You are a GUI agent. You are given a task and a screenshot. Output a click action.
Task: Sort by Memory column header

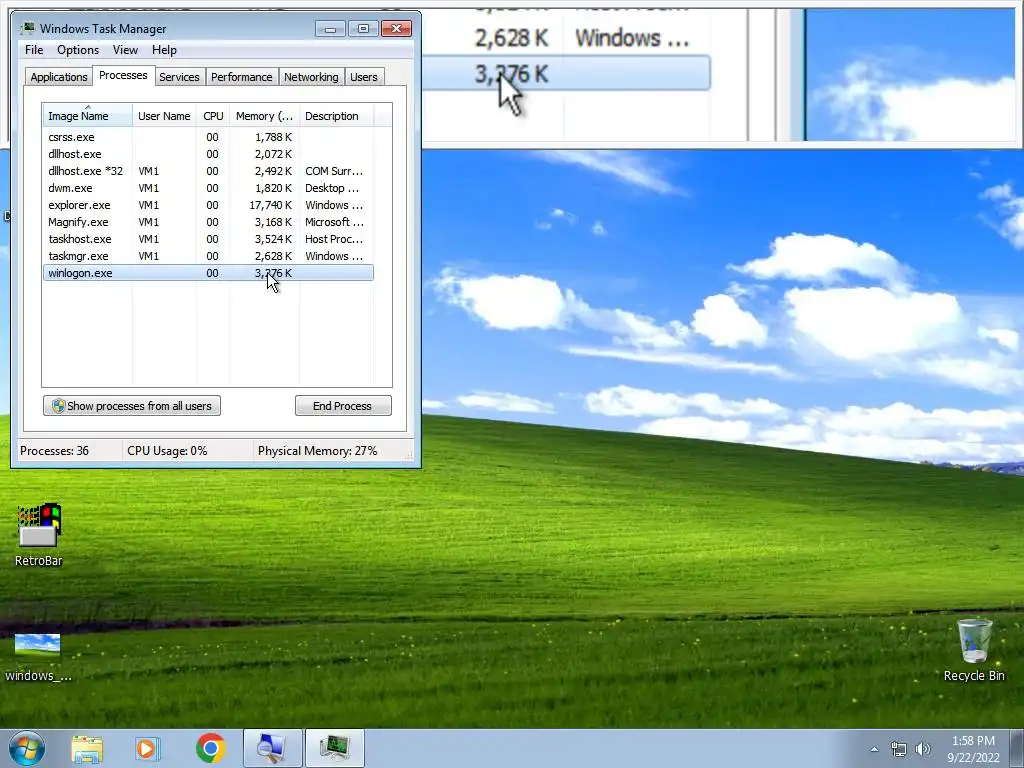pyautogui.click(x=264, y=116)
